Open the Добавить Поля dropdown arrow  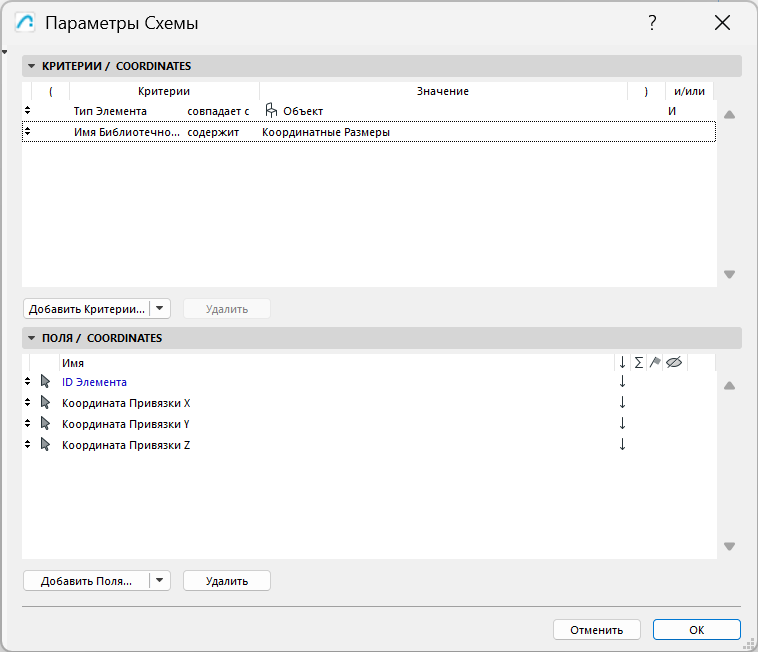click(161, 581)
